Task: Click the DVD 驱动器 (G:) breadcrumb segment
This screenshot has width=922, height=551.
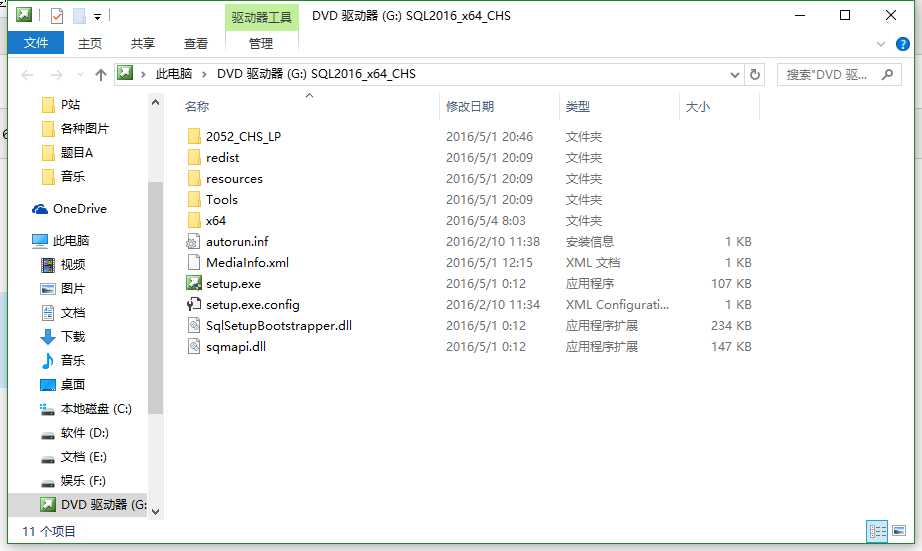Action: point(316,74)
